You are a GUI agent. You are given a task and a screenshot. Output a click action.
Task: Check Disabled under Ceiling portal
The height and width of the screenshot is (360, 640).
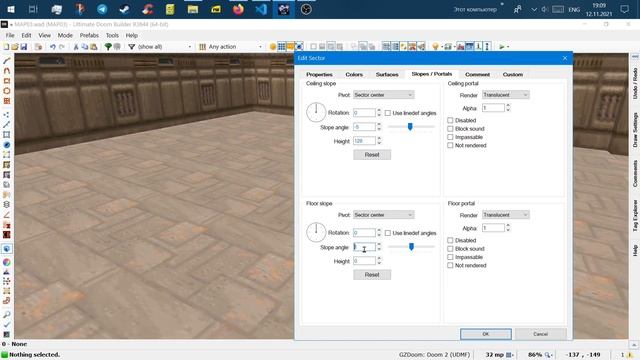(450, 120)
